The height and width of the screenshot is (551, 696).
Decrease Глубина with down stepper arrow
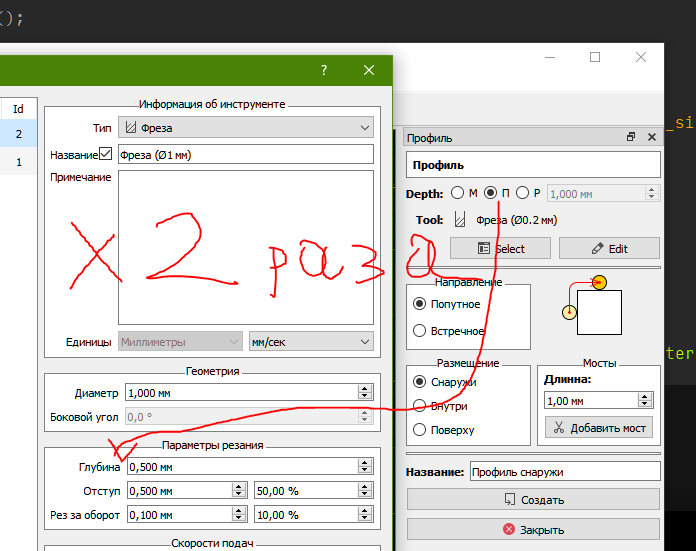click(365, 471)
